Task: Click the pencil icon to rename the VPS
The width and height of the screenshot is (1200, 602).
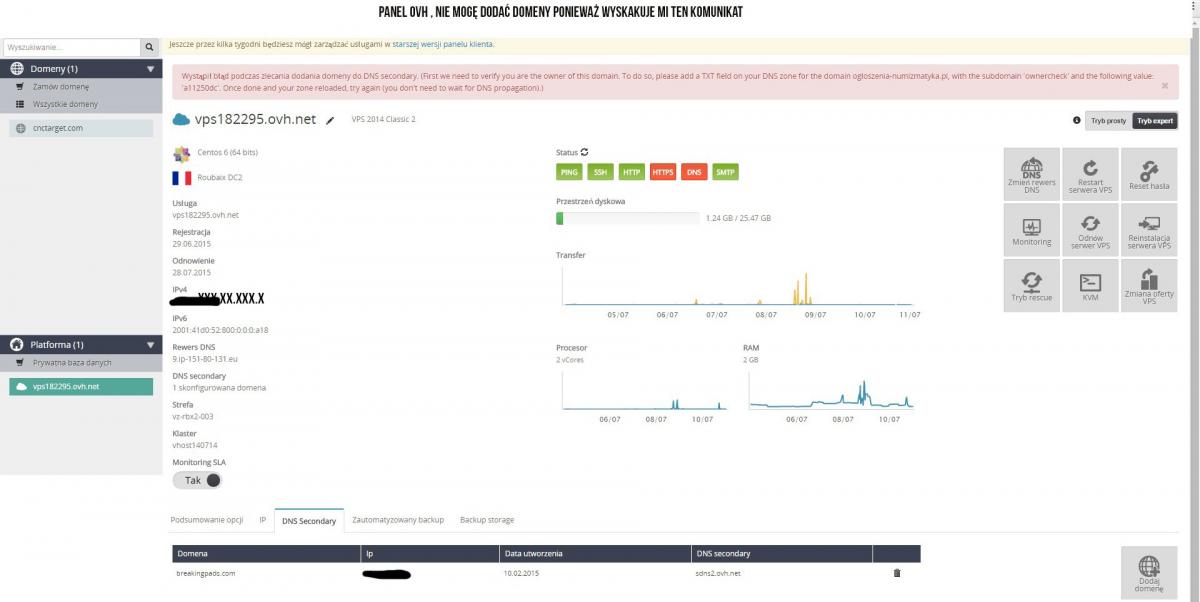Action: 330,120
